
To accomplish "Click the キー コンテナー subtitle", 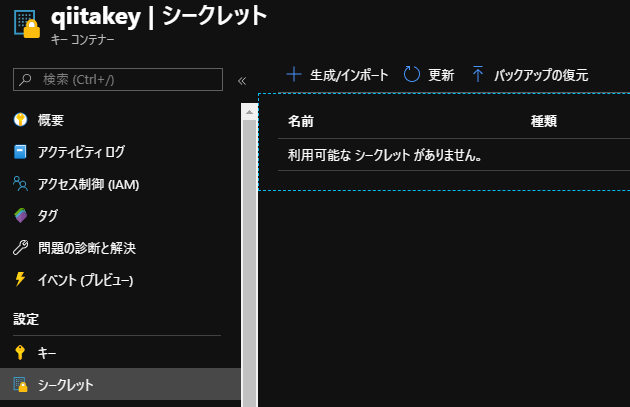I will tap(82, 39).
